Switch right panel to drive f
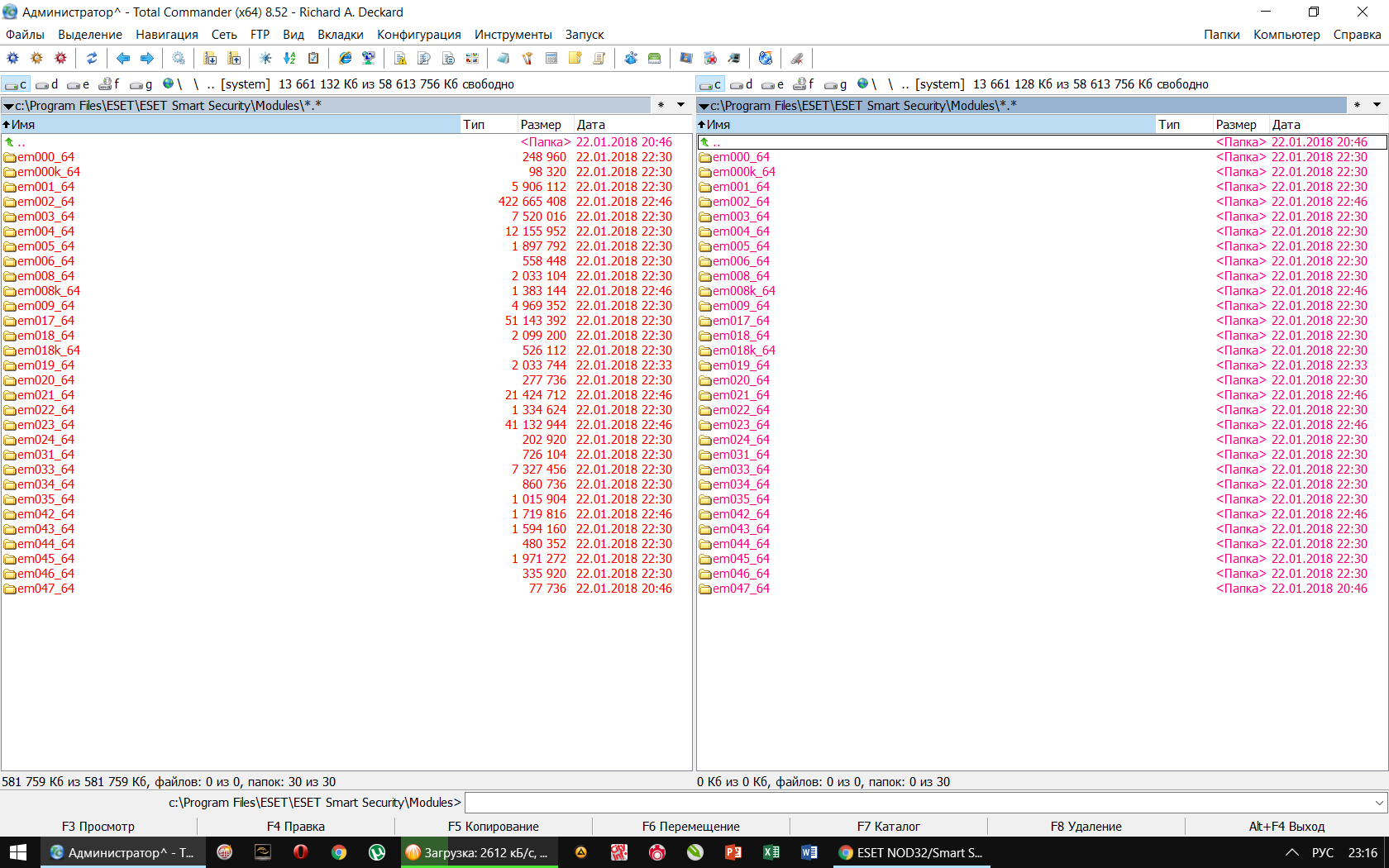This screenshot has height=868, width=1389. 804,84
